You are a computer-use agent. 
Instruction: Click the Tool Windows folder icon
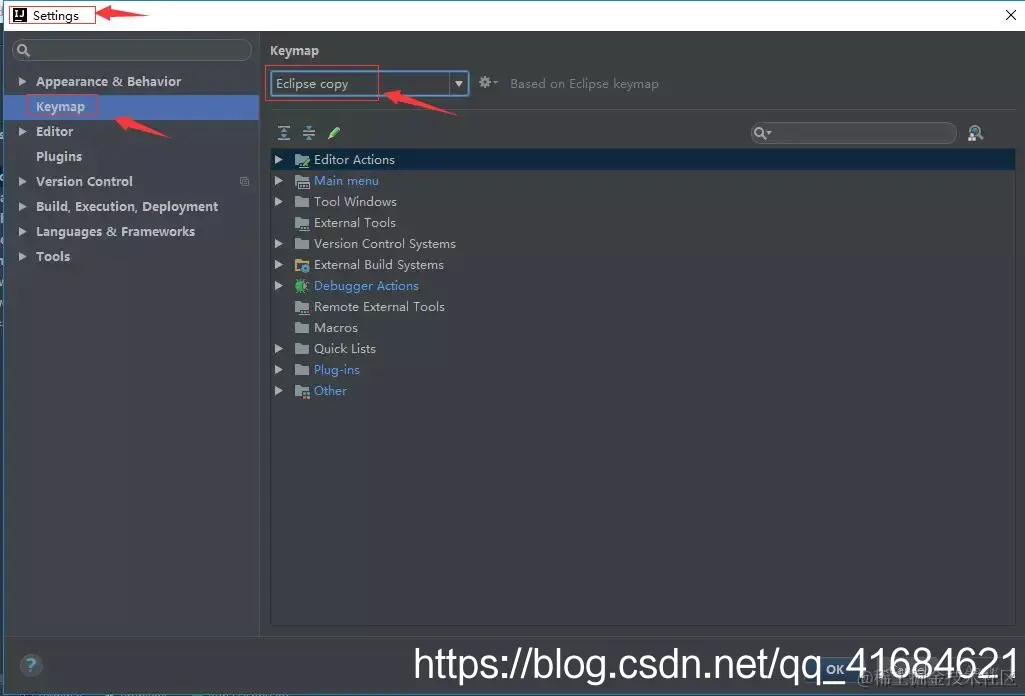[302, 202]
